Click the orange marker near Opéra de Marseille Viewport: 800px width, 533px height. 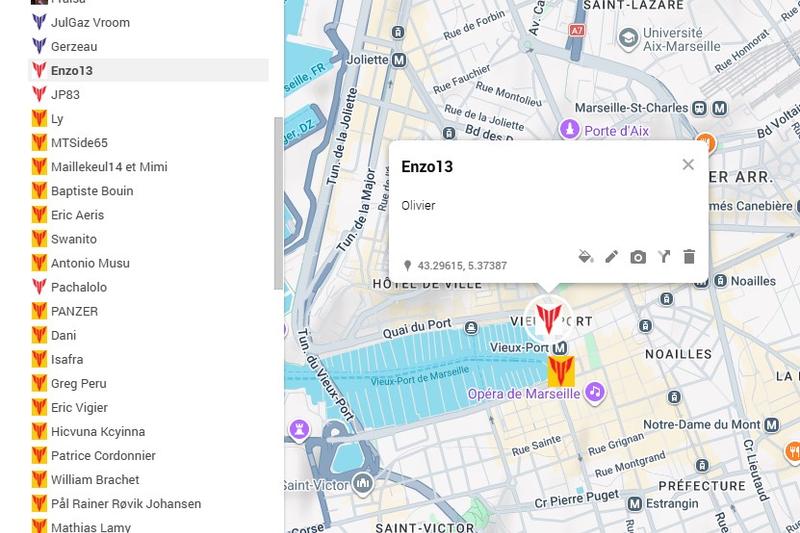coord(561,371)
